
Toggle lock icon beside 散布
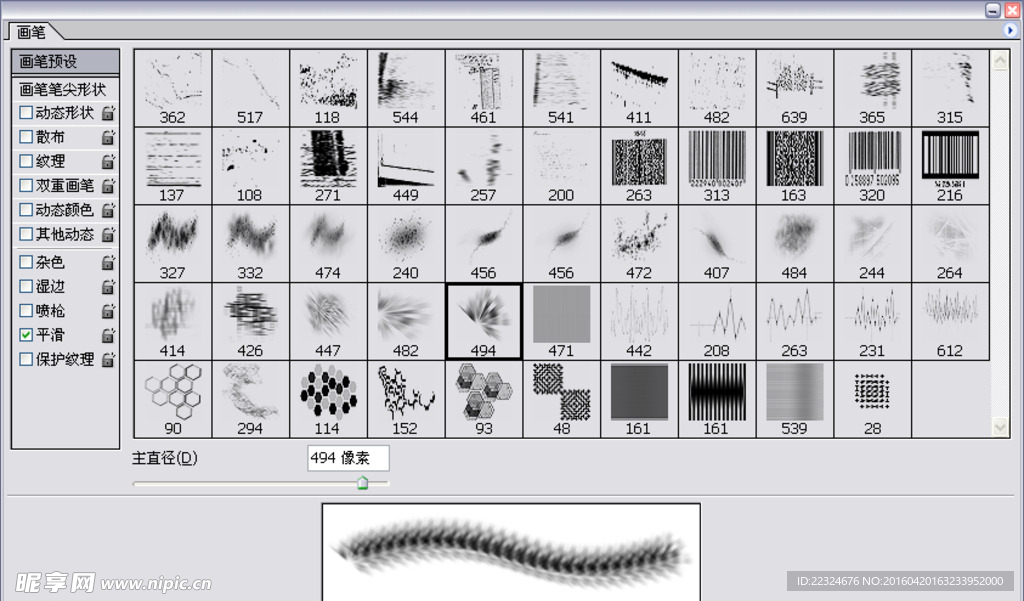point(108,137)
